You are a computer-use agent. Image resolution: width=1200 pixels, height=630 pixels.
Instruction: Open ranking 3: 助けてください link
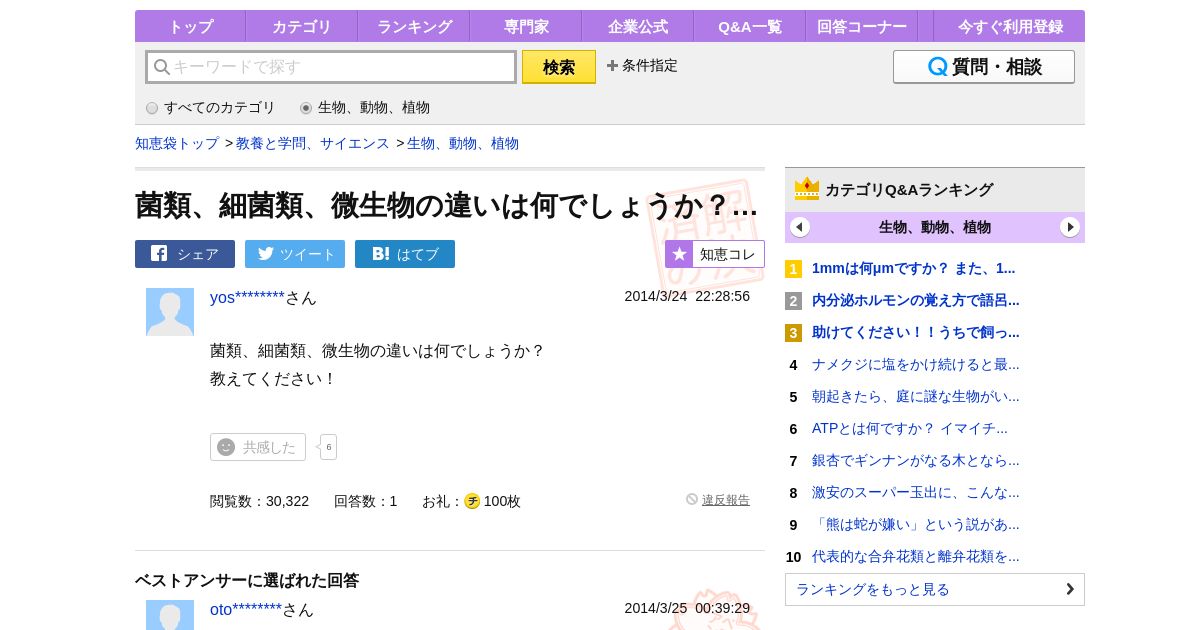pyautogui.click(x=916, y=332)
